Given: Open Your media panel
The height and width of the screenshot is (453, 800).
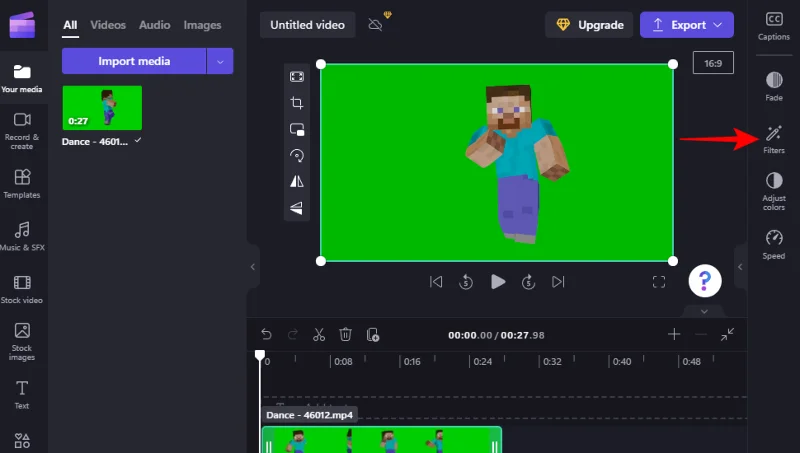Looking at the screenshot, I should coord(22,78).
